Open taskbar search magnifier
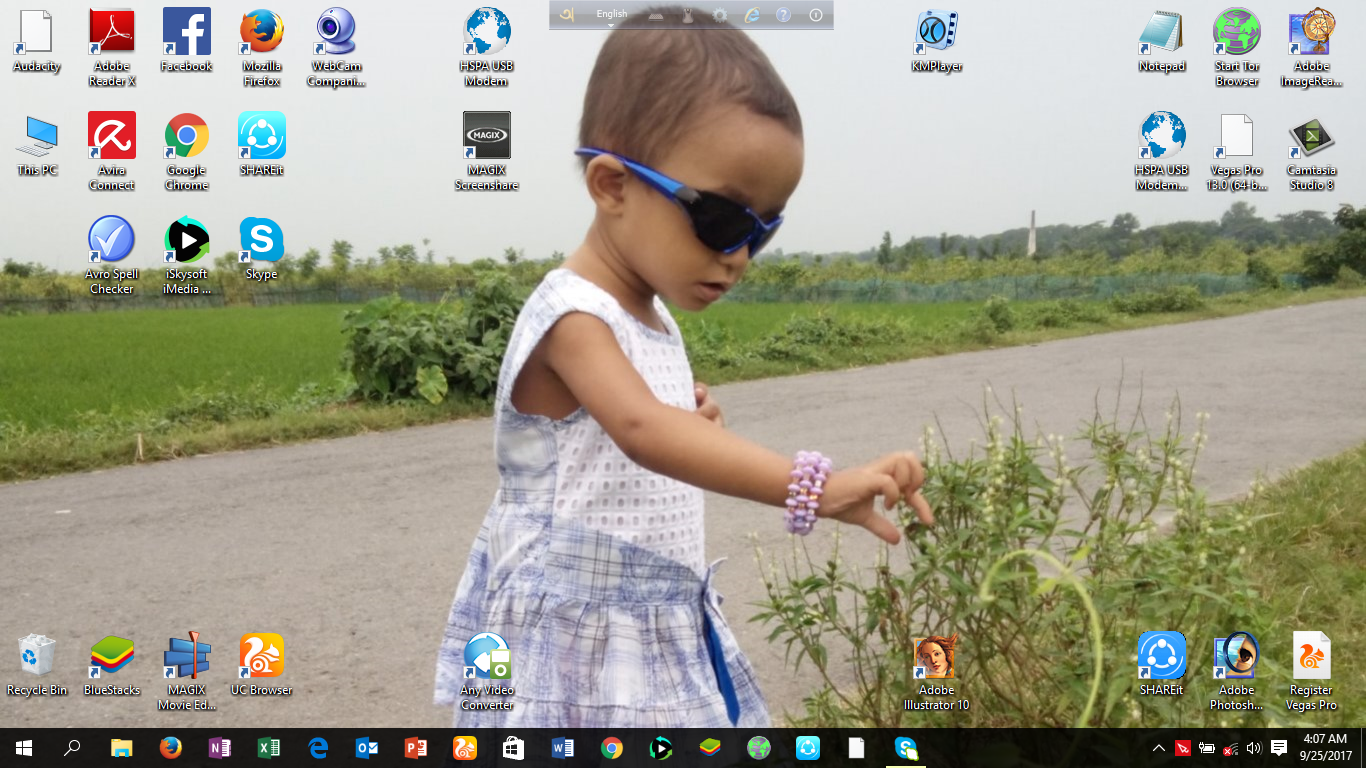 72,748
